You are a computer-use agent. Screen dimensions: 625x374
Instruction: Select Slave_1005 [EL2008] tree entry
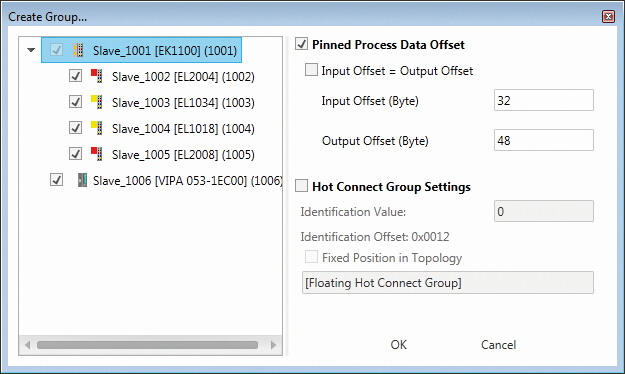[x=183, y=154]
